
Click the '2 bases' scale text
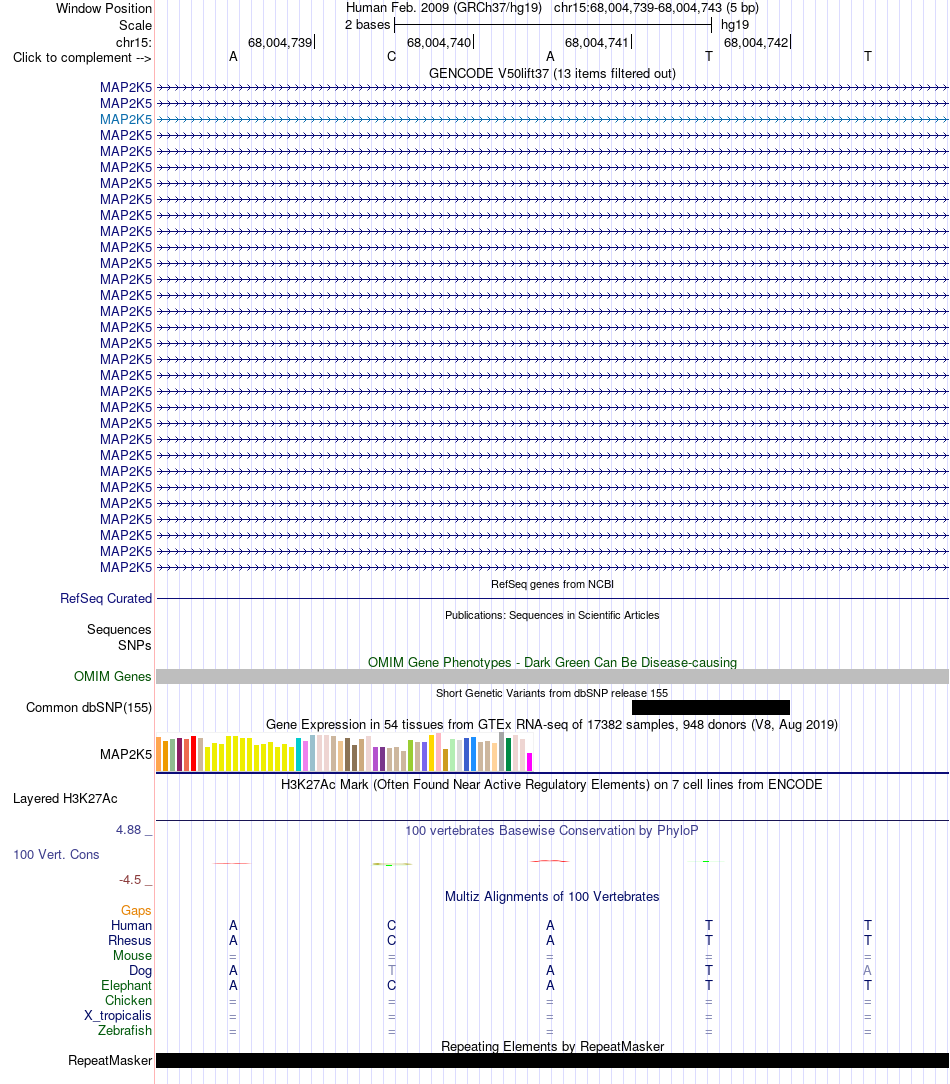click(367, 25)
